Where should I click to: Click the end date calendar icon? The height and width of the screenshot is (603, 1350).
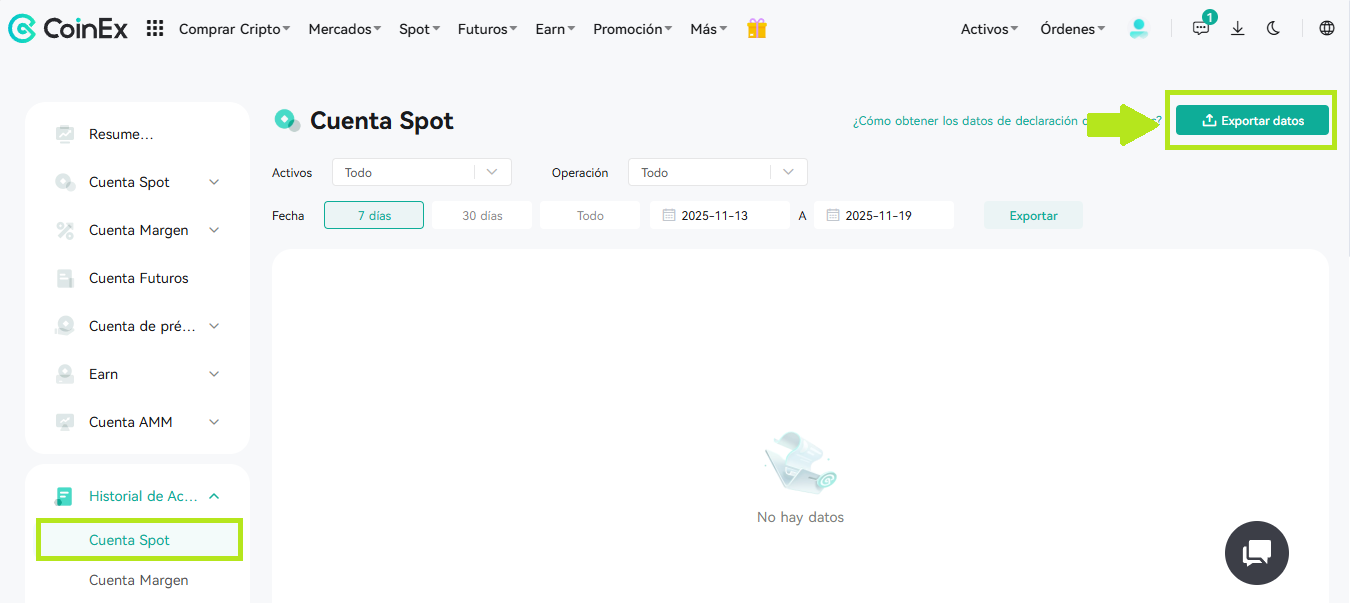click(x=833, y=215)
